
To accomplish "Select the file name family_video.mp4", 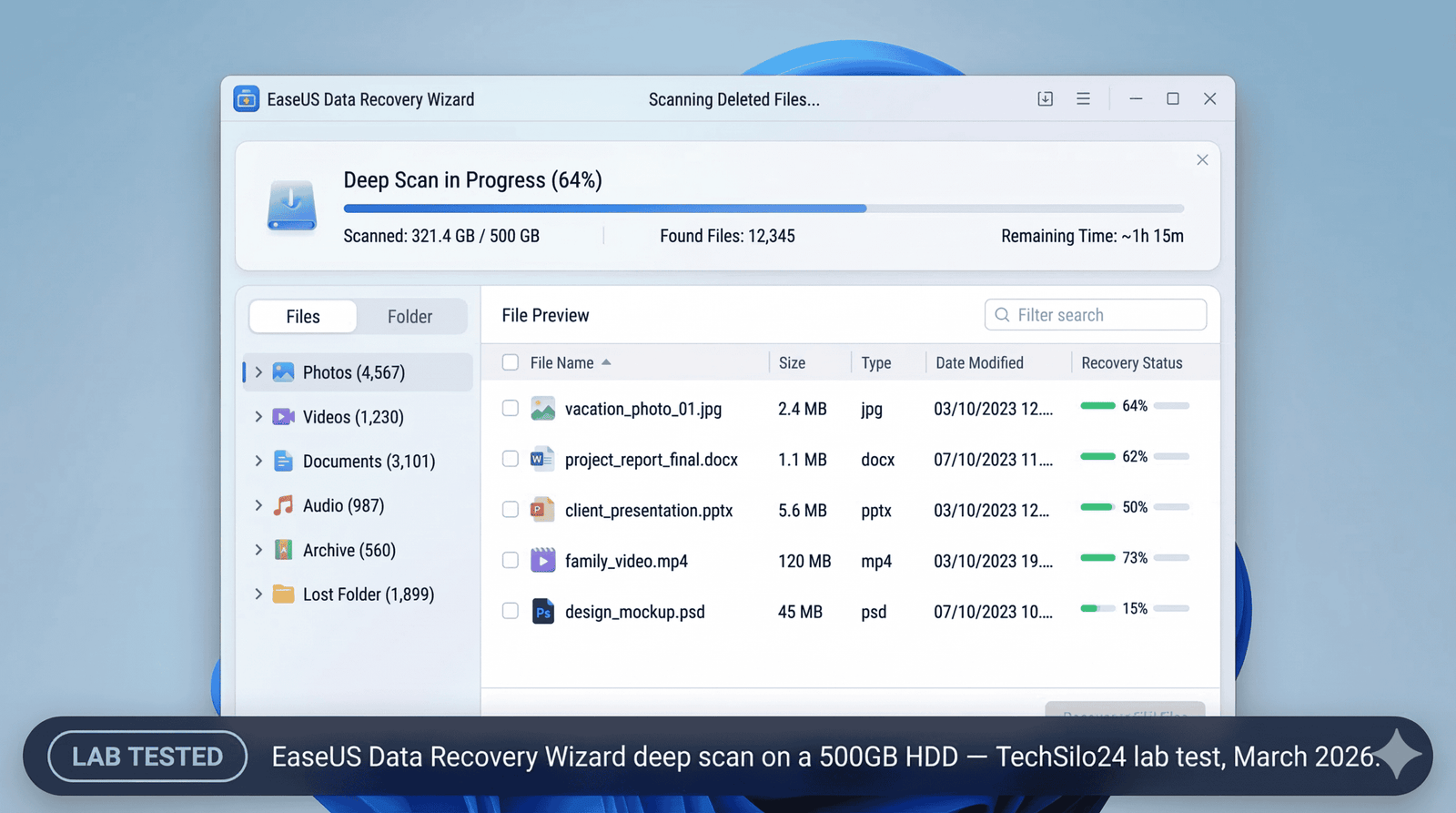I will tap(626, 561).
